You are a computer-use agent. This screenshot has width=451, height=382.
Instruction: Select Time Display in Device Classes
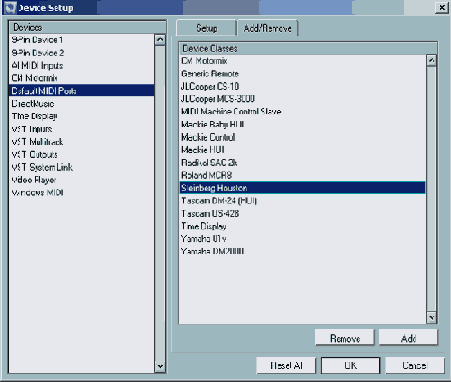pyautogui.click(x=302, y=226)
